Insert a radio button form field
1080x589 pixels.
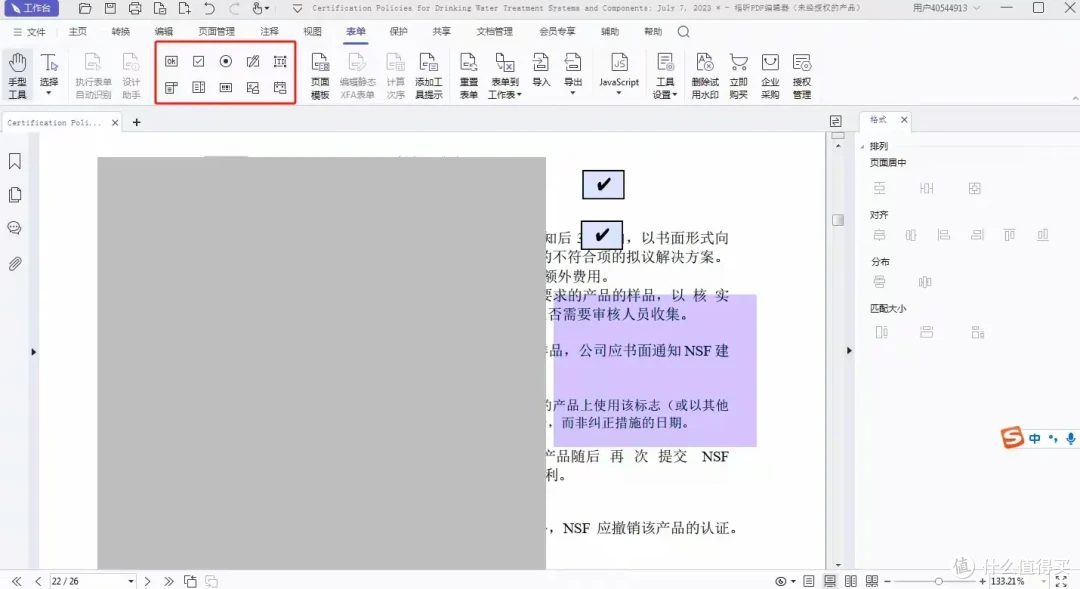point(225,61)
